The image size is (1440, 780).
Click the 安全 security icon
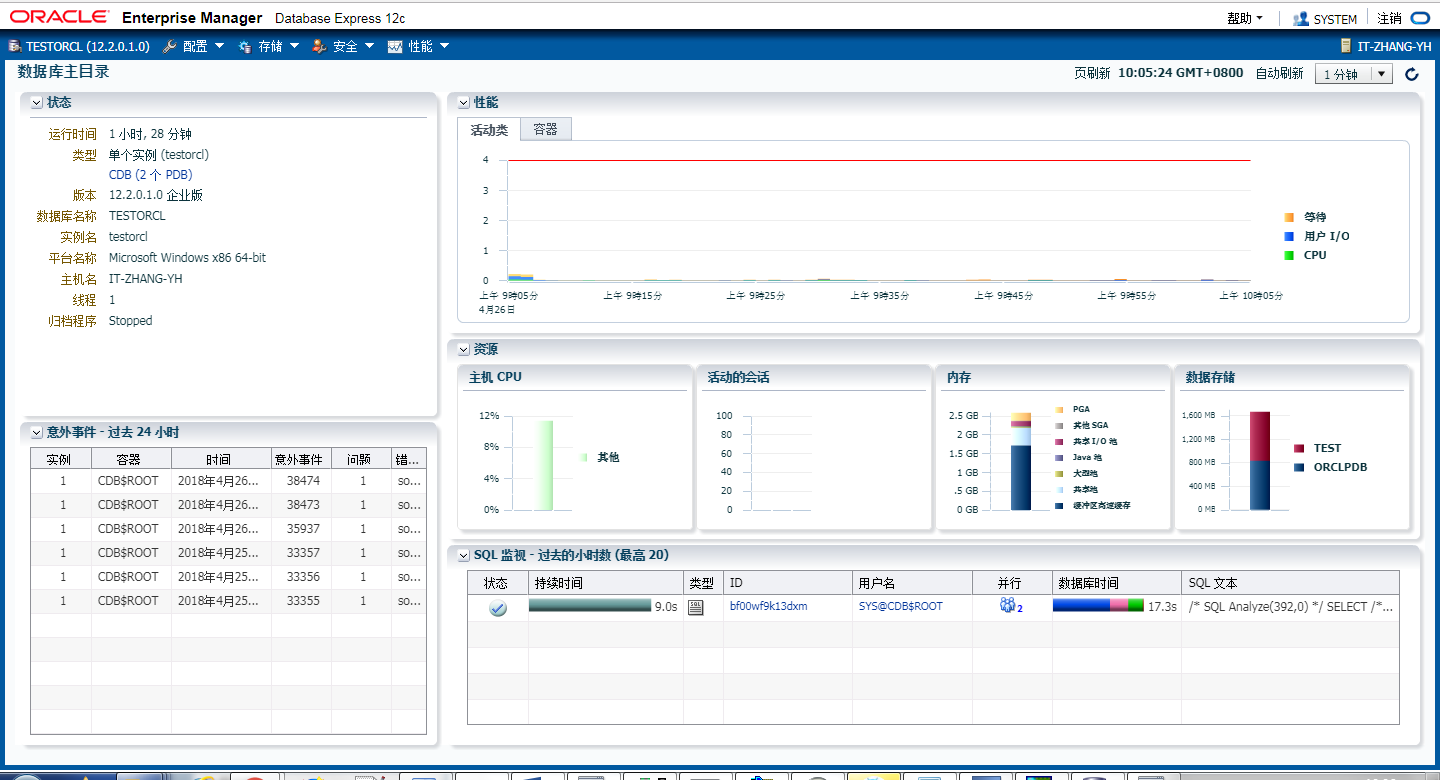[x=319, y=46]
